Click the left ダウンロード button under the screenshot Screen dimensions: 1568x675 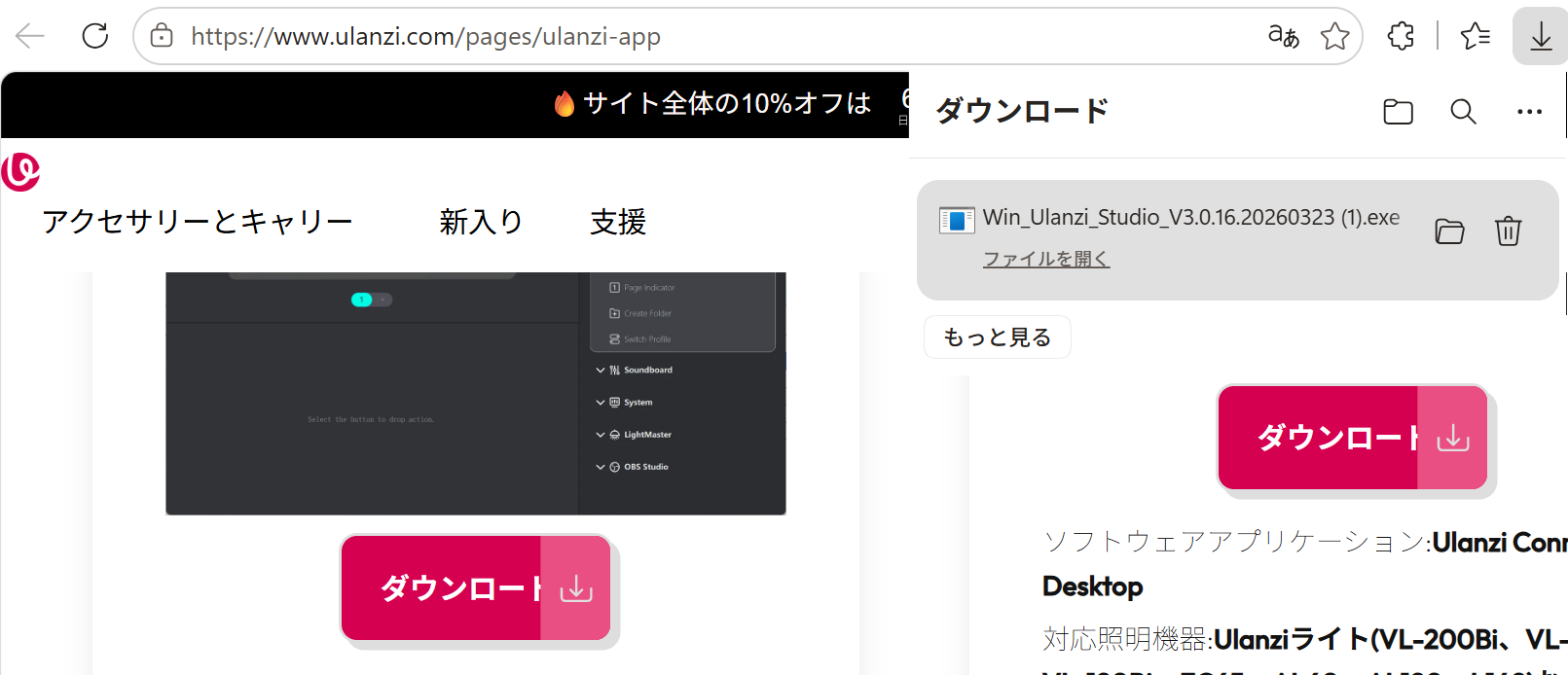pos(476,588)
